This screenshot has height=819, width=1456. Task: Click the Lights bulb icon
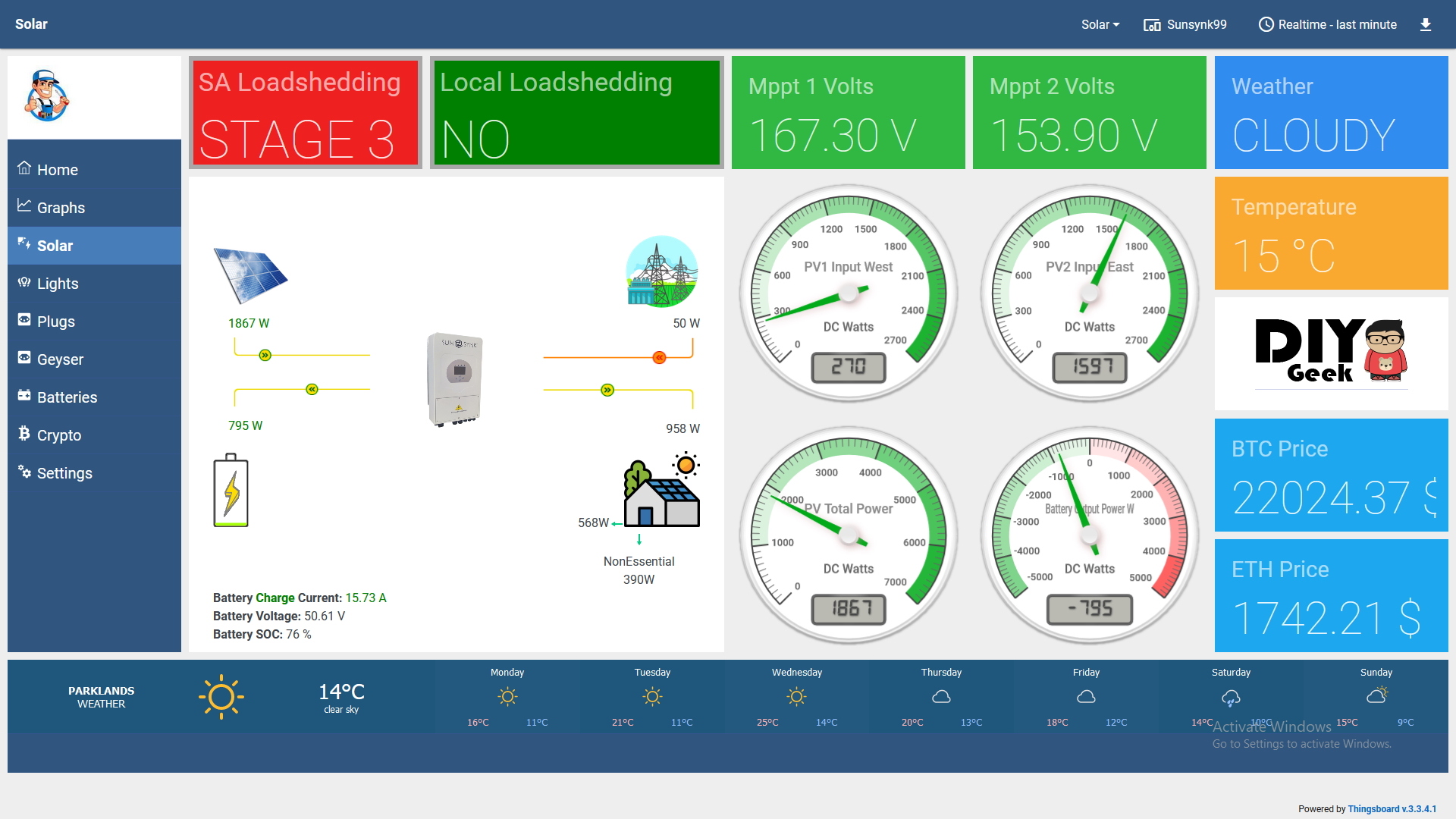[x=24, y=284]
